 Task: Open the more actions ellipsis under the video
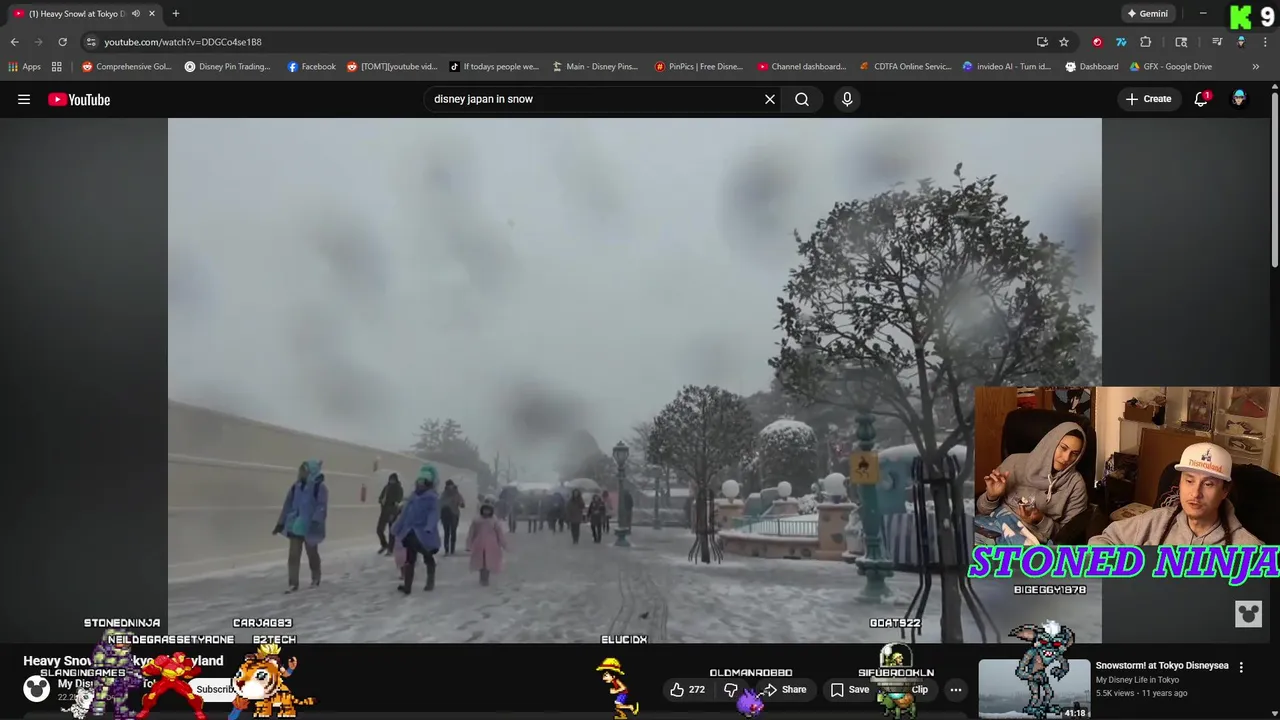pos(956,689)
